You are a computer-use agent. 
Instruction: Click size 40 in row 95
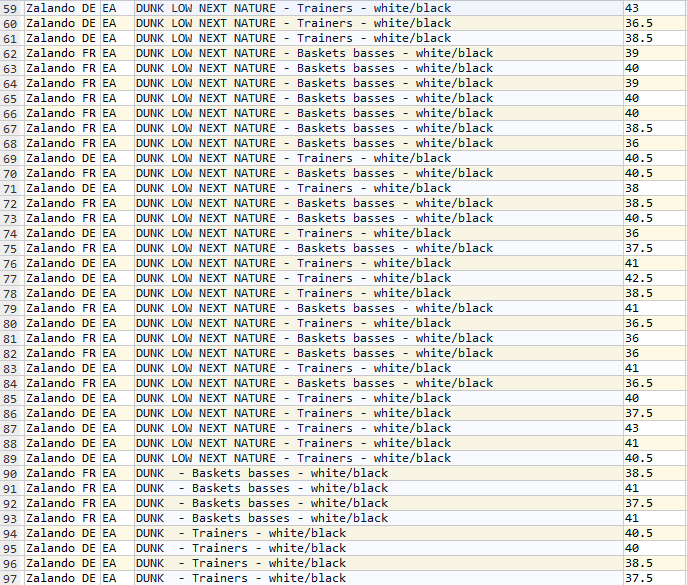[655, 548]
